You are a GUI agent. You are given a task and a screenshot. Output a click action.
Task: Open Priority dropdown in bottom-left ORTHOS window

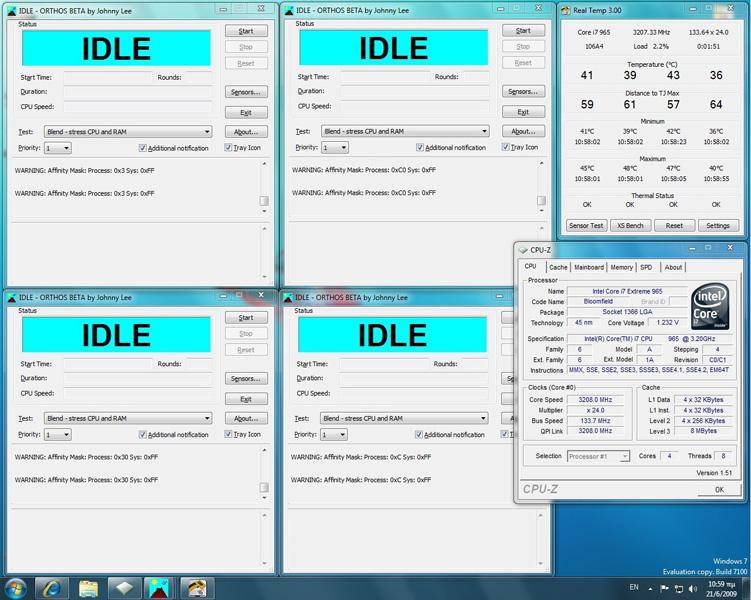pos(57,435)
